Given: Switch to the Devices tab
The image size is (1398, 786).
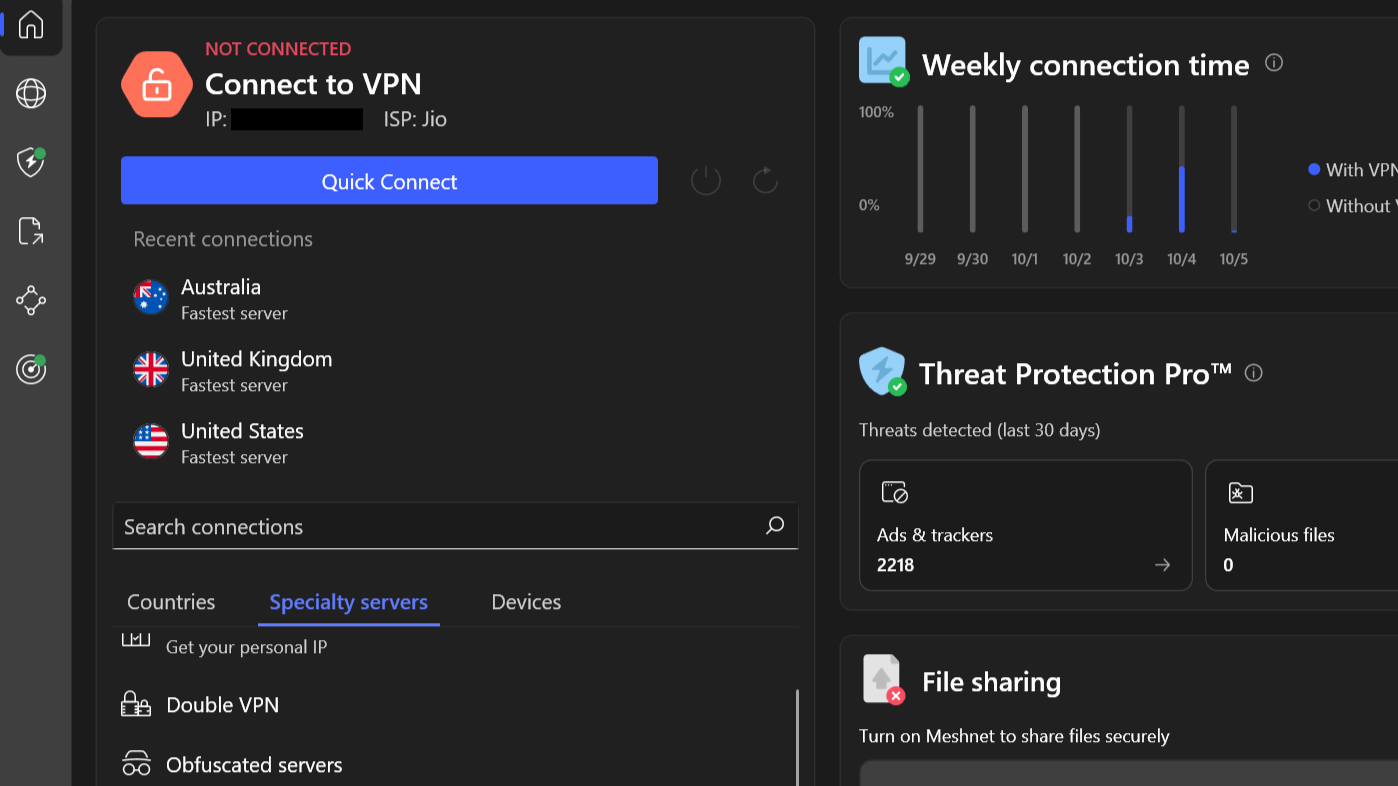Looking at the screenshot, I should pos(526,602).
